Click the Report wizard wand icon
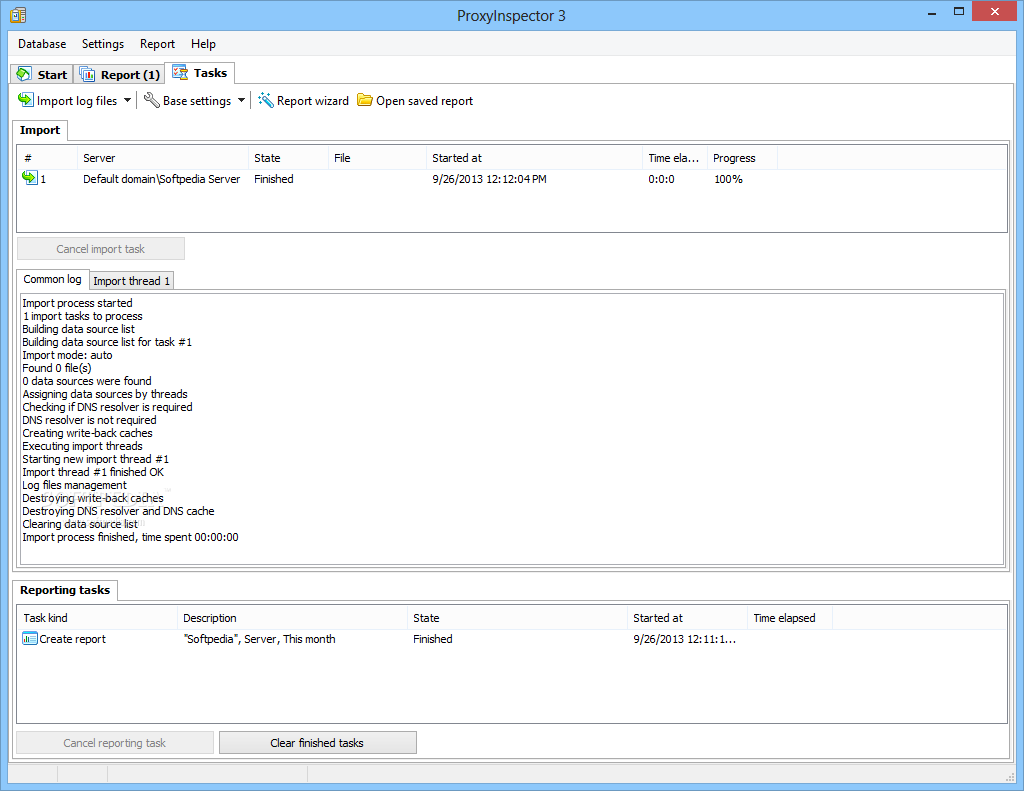Viewport: 1024px width, 791px height. click(265, 100)
